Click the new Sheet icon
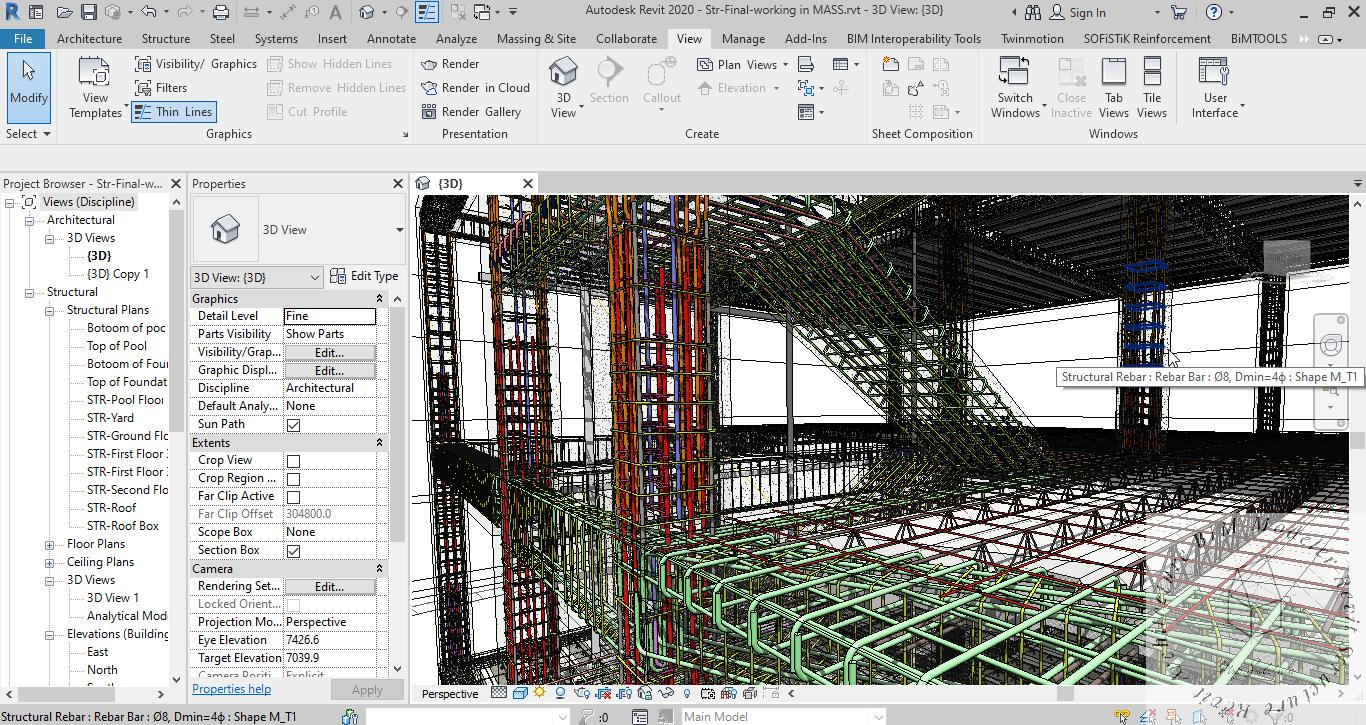Image resolution: width=1366 pixels, height=725 pixels. coord(891,64)
